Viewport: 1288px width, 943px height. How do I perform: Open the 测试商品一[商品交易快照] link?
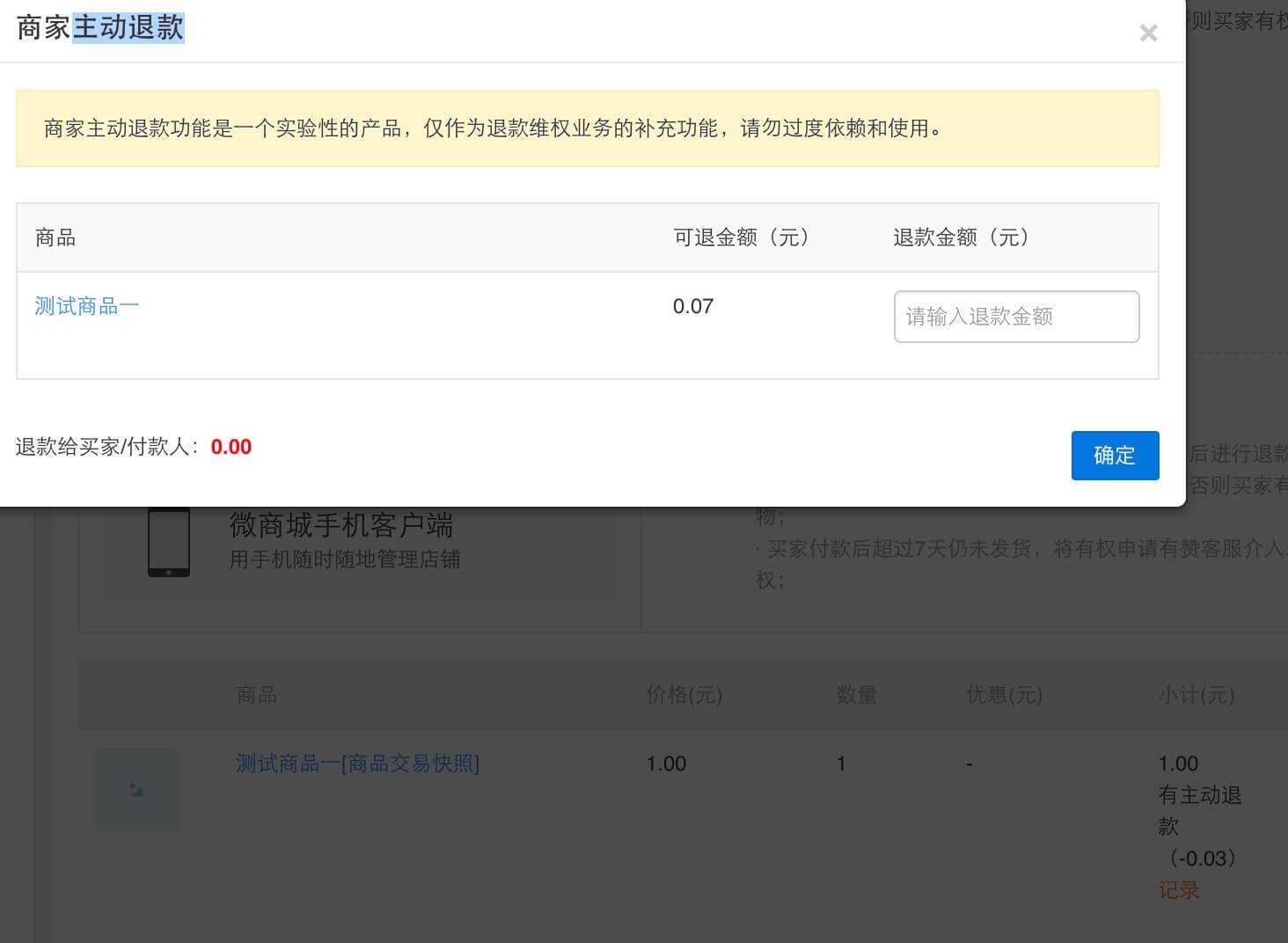point(357,764)
